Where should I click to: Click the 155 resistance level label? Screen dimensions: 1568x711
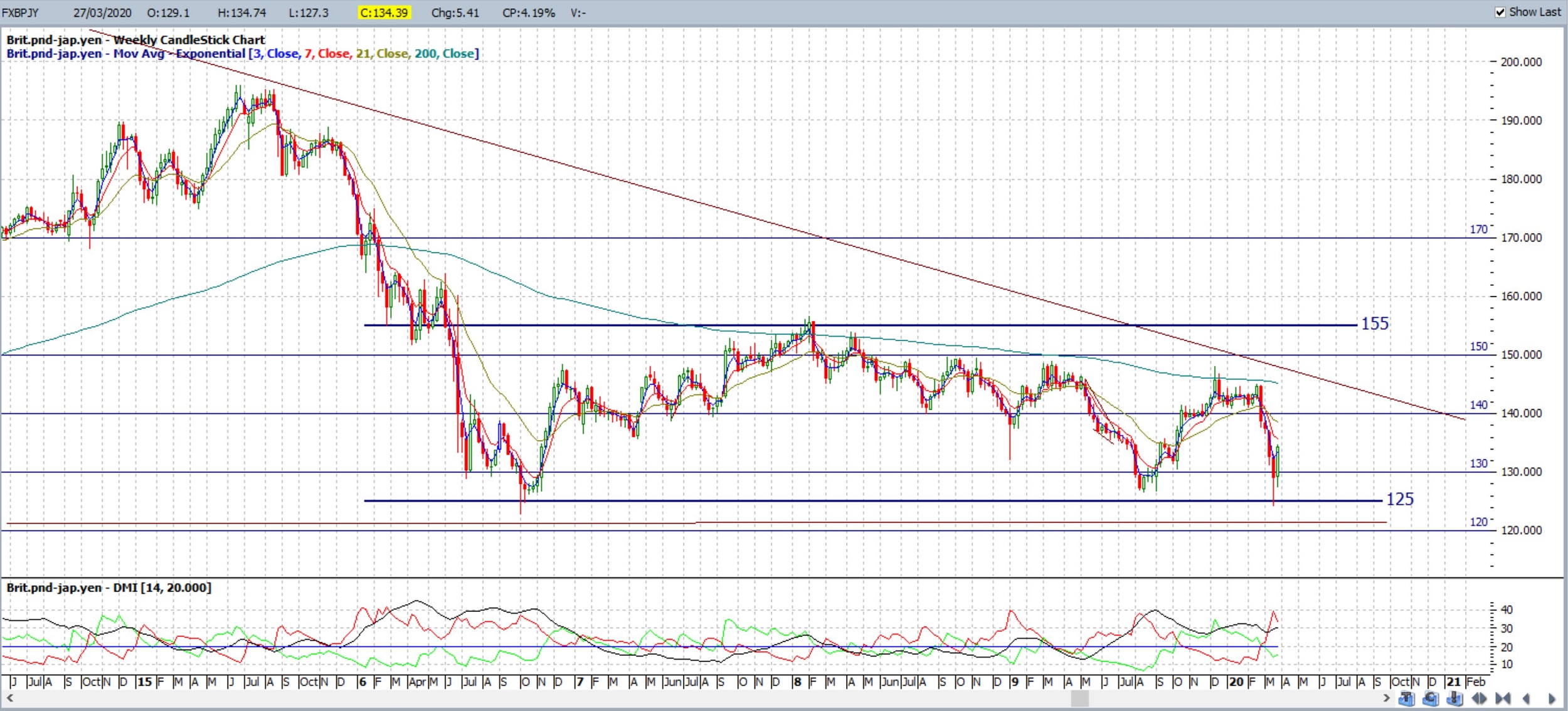point(1375,324)
